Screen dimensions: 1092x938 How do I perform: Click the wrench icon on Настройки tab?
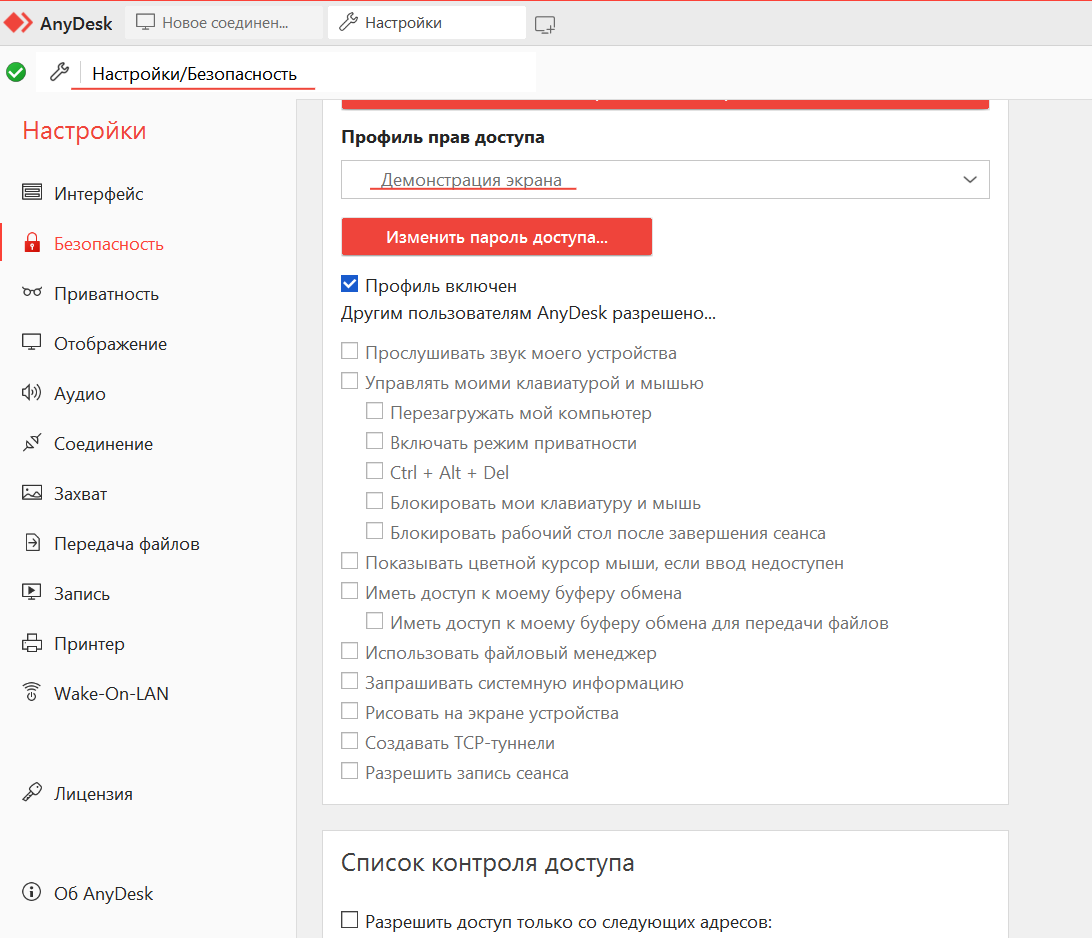[348, 22]
